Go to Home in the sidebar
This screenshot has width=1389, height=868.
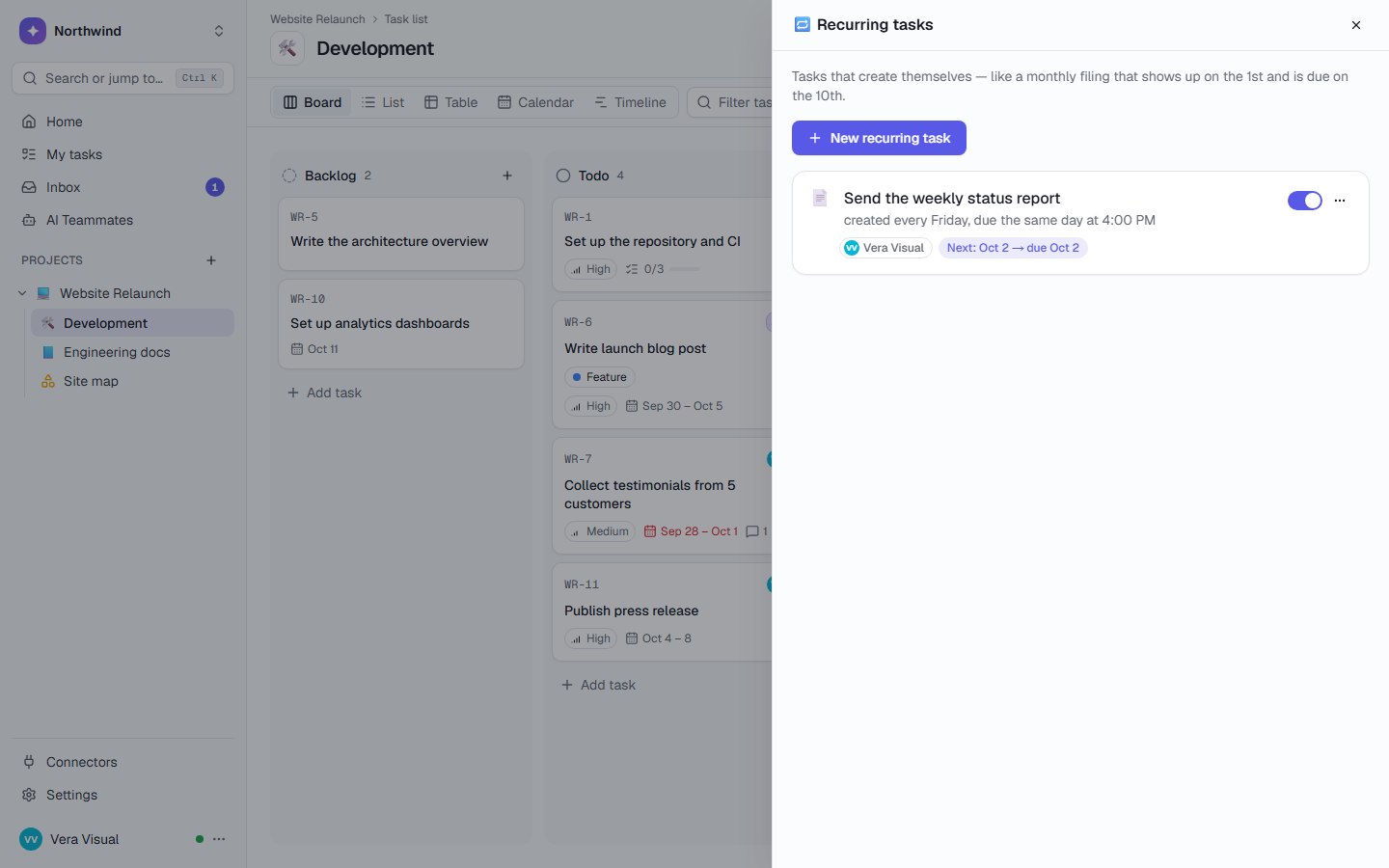[x=123, y=122]
